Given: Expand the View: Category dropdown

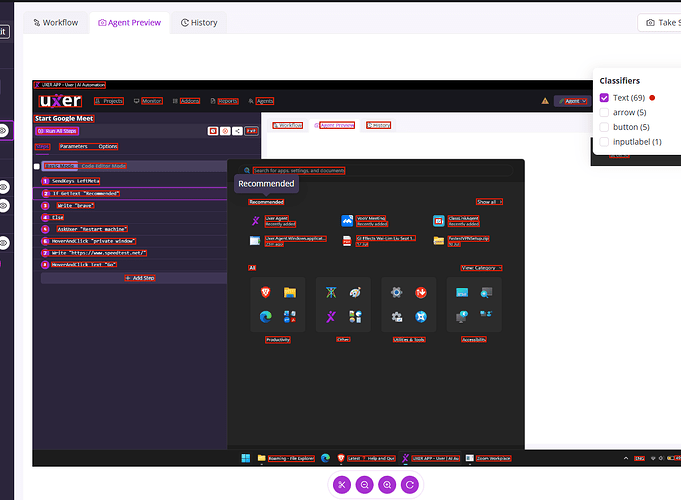Looking at the screenshot, I should pyautogui.click(x=481, y=268).
